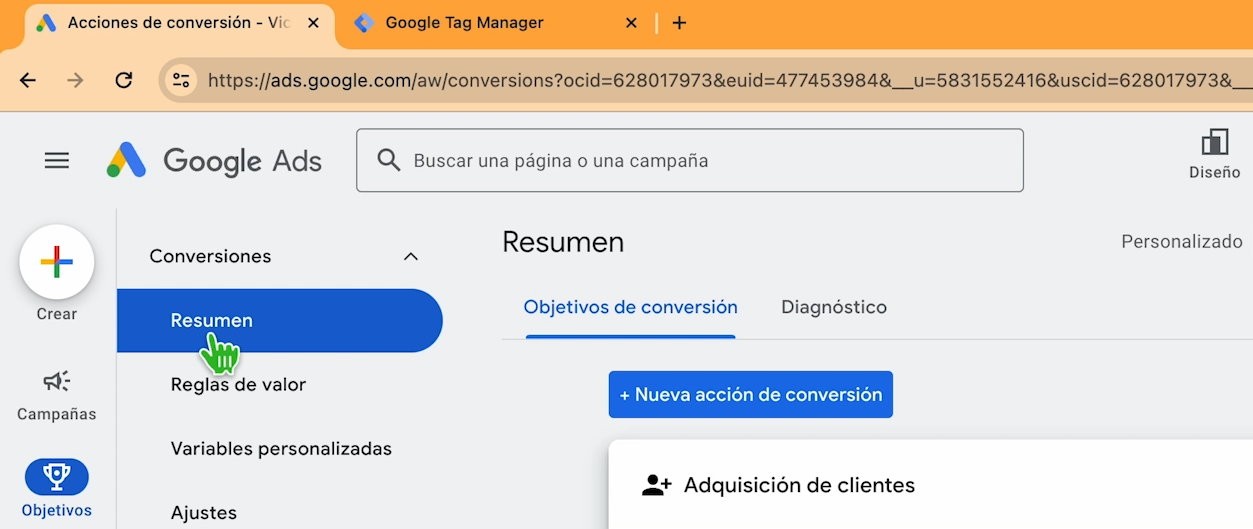Reload the current page
The height and width of the screenshot is (529, 1253).
point(124,80)
